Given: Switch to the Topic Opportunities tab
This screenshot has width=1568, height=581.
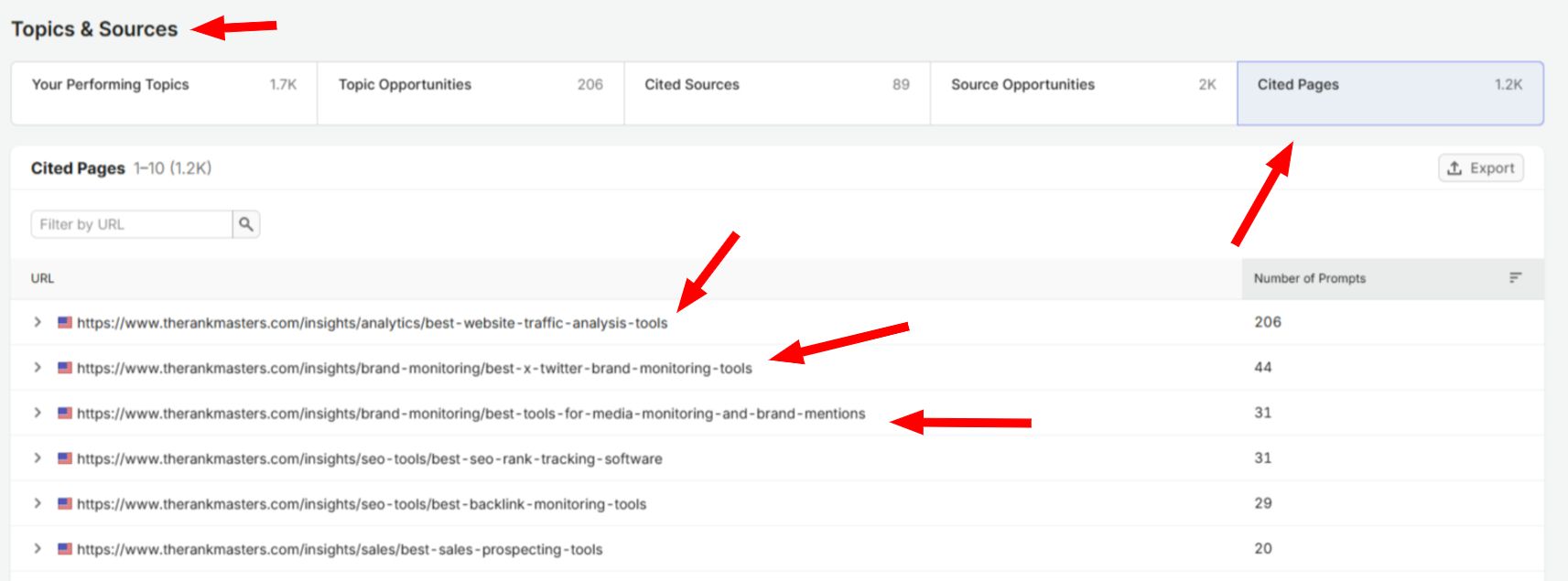Looking at the screenshot, I should tap(470, 93).
